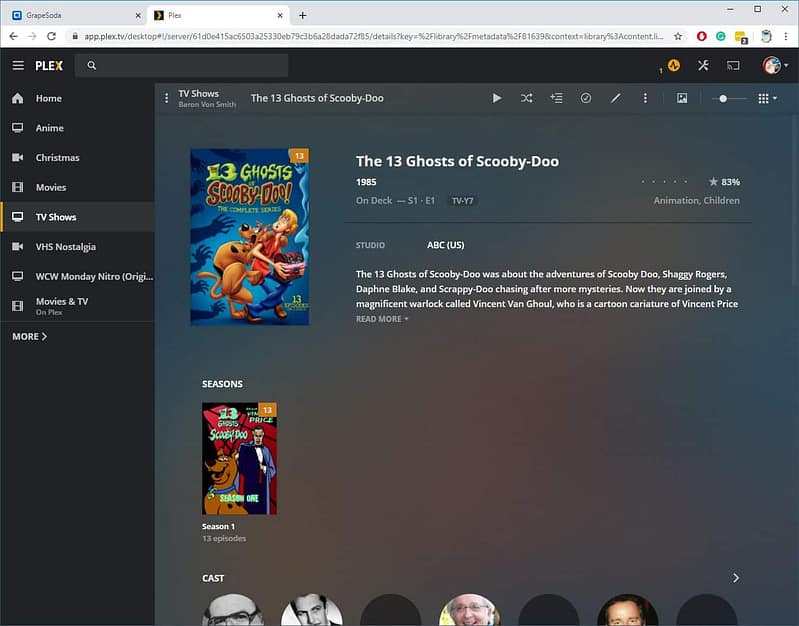
Task: Shuffle the show episodes
Action: [526, 98]
